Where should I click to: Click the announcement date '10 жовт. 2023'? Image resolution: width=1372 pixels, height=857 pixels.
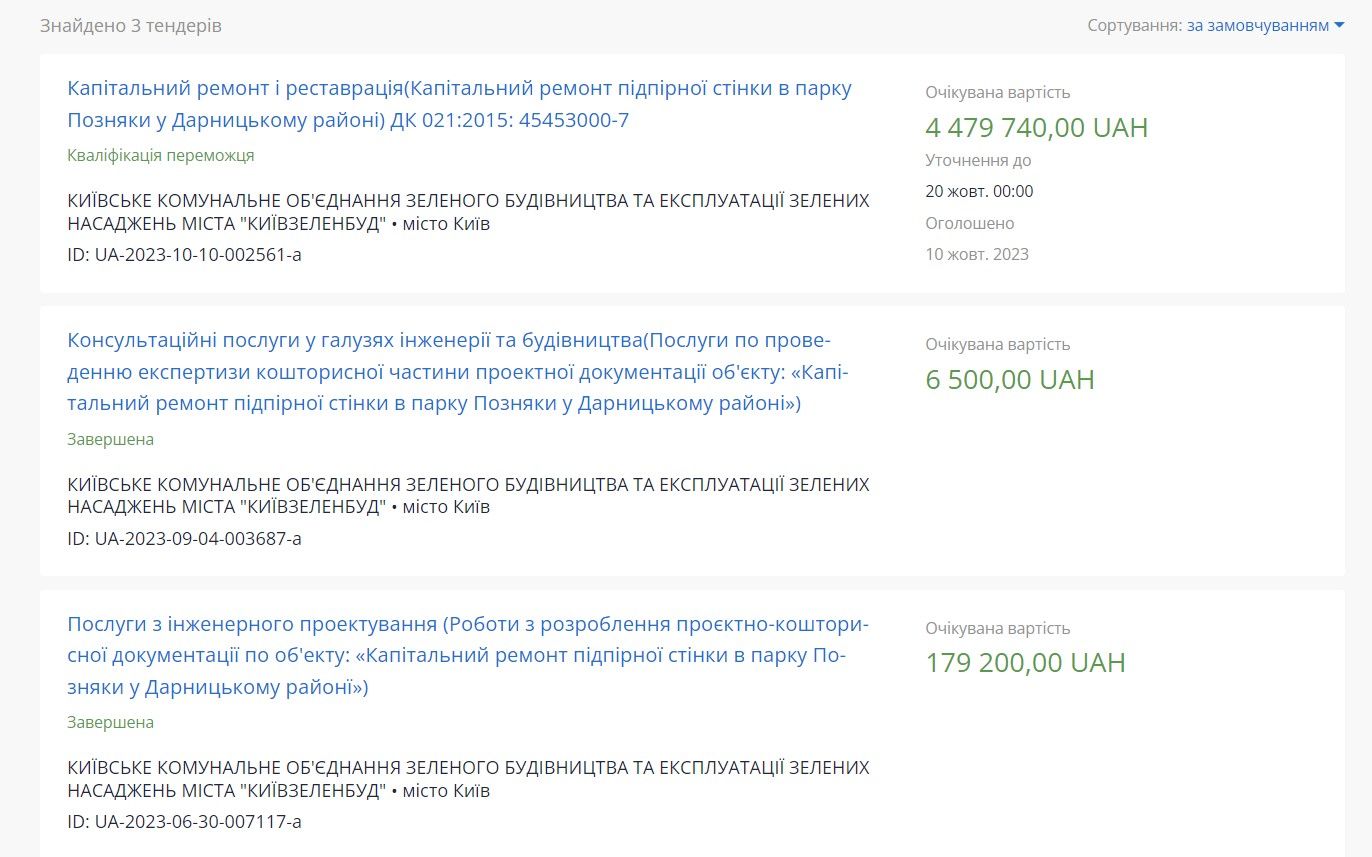[x=976, y=254]
